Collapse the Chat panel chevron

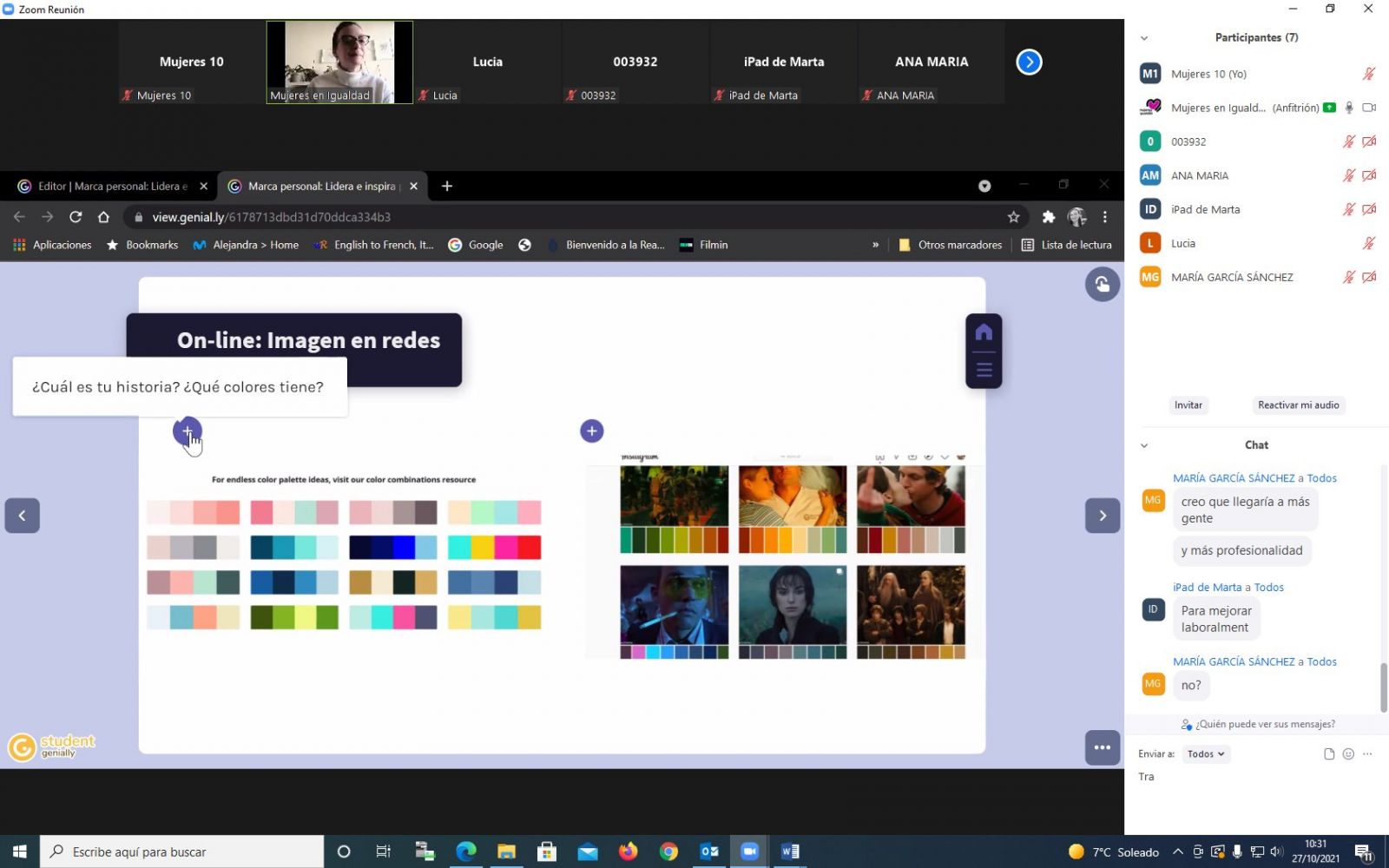tap(1144, 445)
